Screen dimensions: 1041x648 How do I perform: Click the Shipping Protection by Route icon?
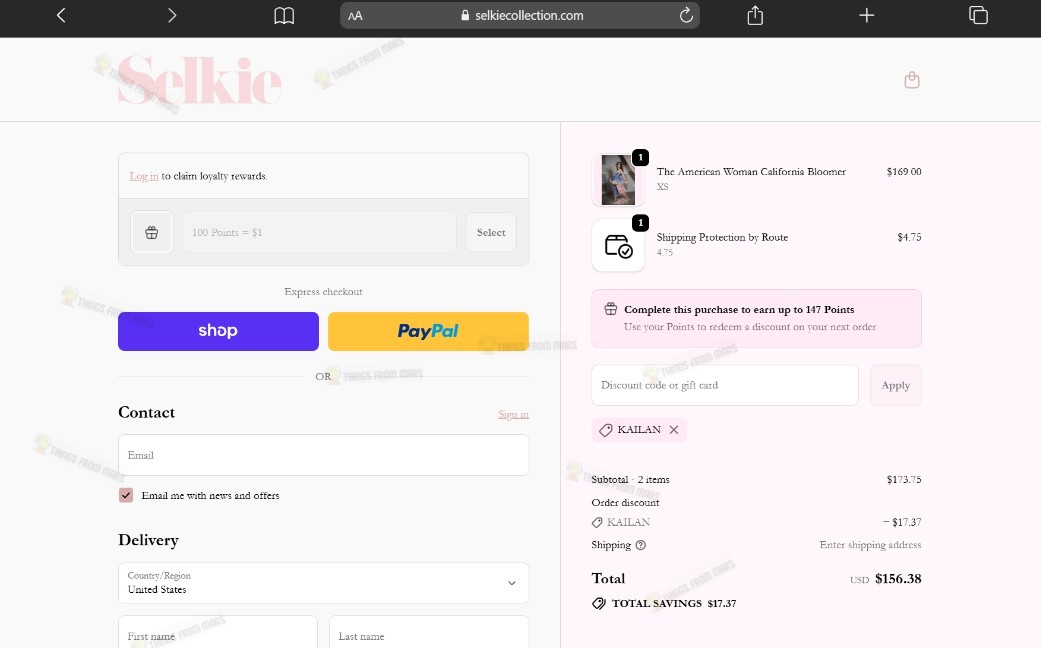click(x=618, y=245)
